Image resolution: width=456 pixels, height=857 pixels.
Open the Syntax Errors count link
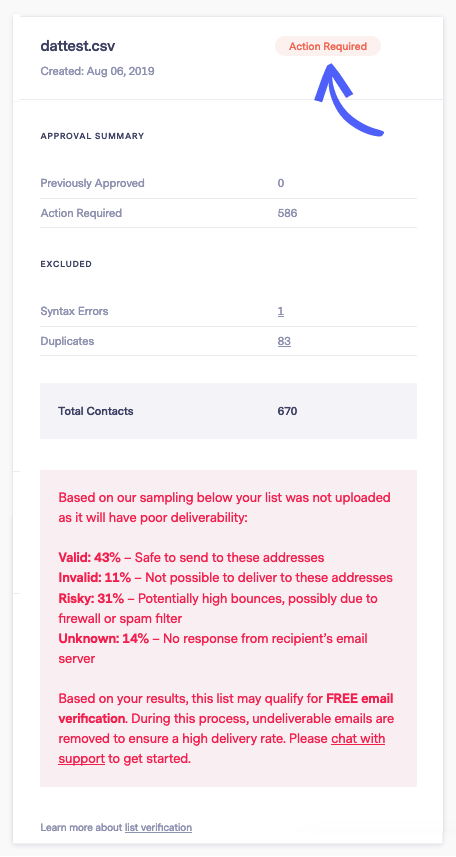click(x=280, y=312)
